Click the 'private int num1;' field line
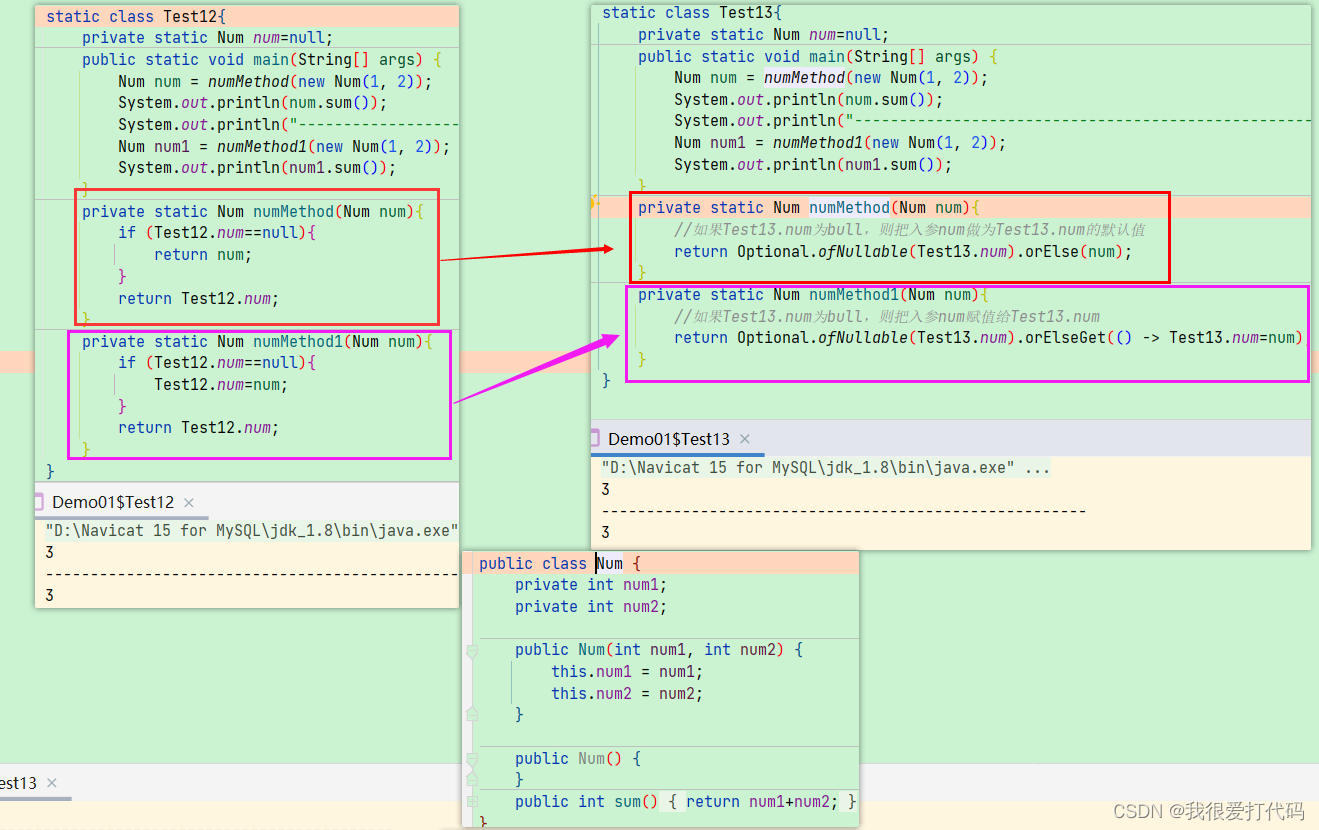This screenshot has width=1319, height=830. (591, 585)
